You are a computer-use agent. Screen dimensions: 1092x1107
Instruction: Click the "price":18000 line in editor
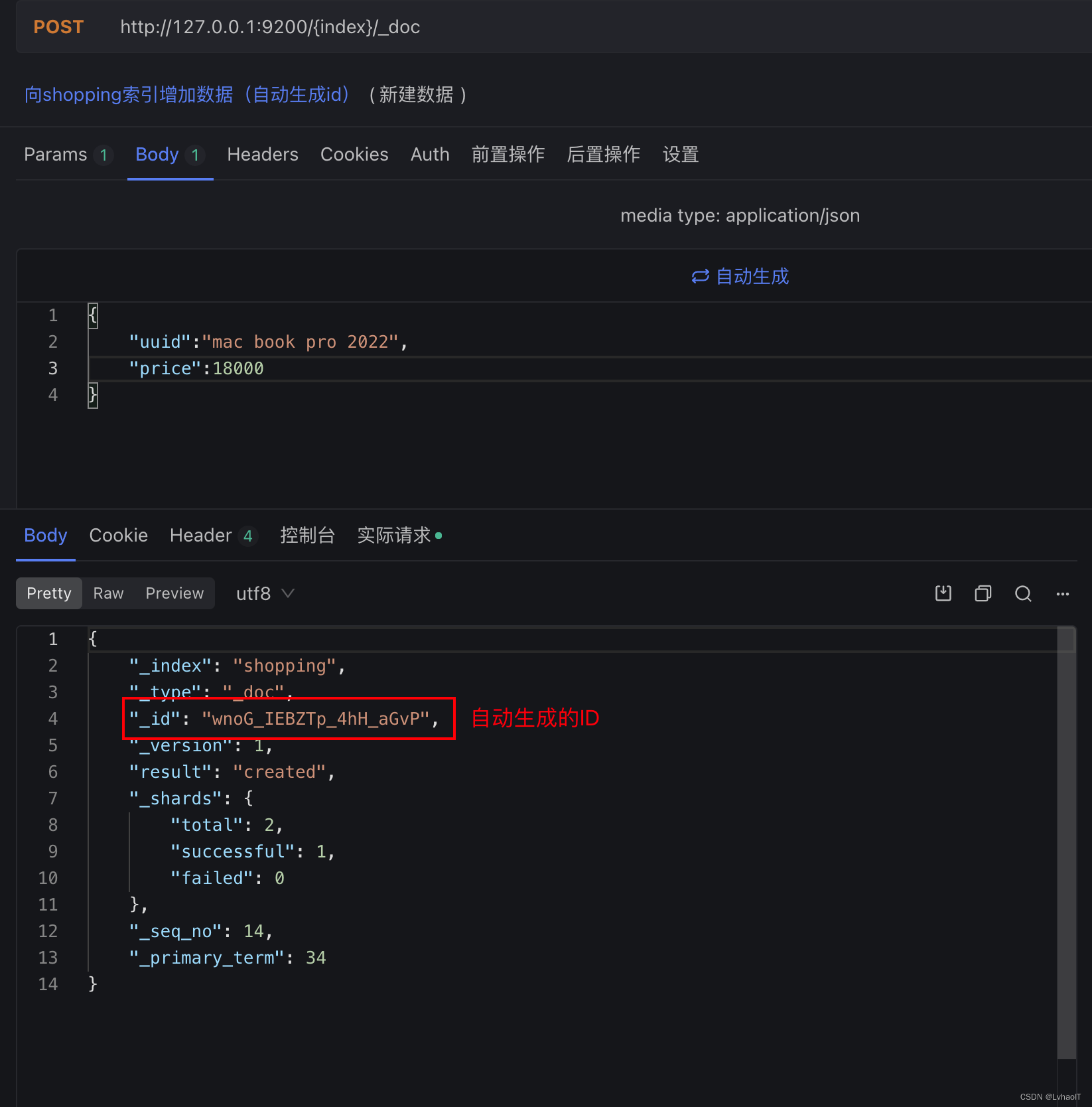coord(196,368)
